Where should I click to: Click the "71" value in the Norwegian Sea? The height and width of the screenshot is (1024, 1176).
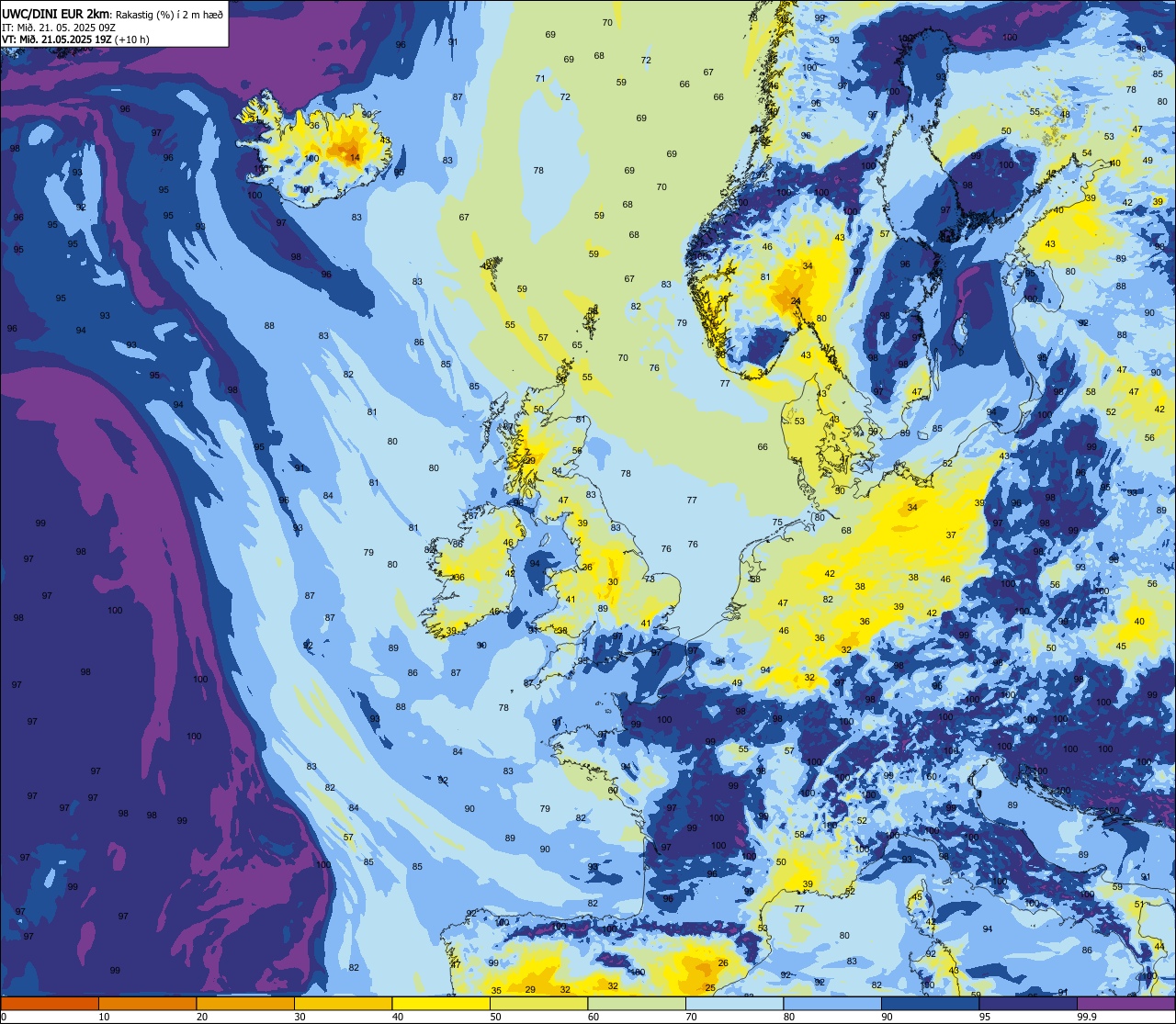point(540,79)
